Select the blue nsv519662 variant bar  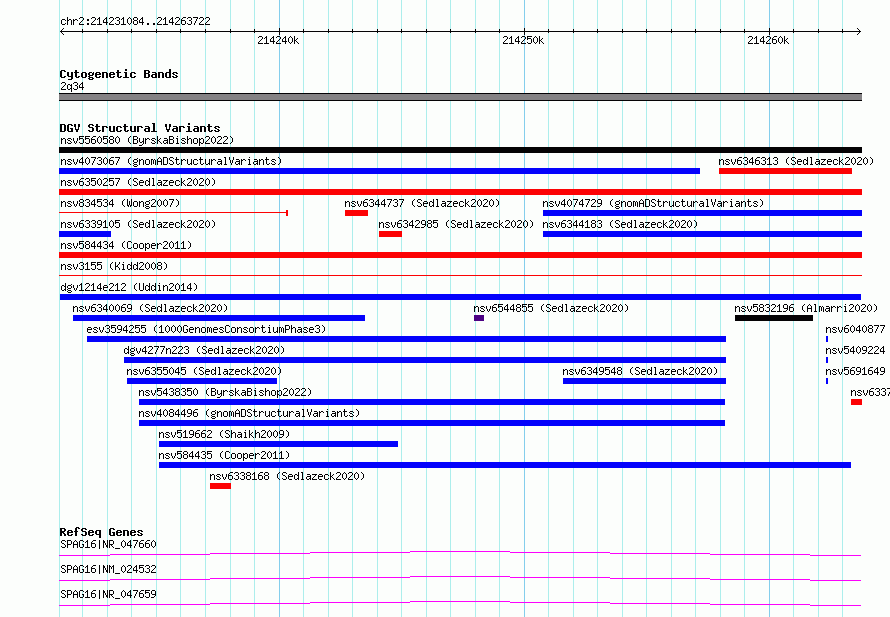278,444
